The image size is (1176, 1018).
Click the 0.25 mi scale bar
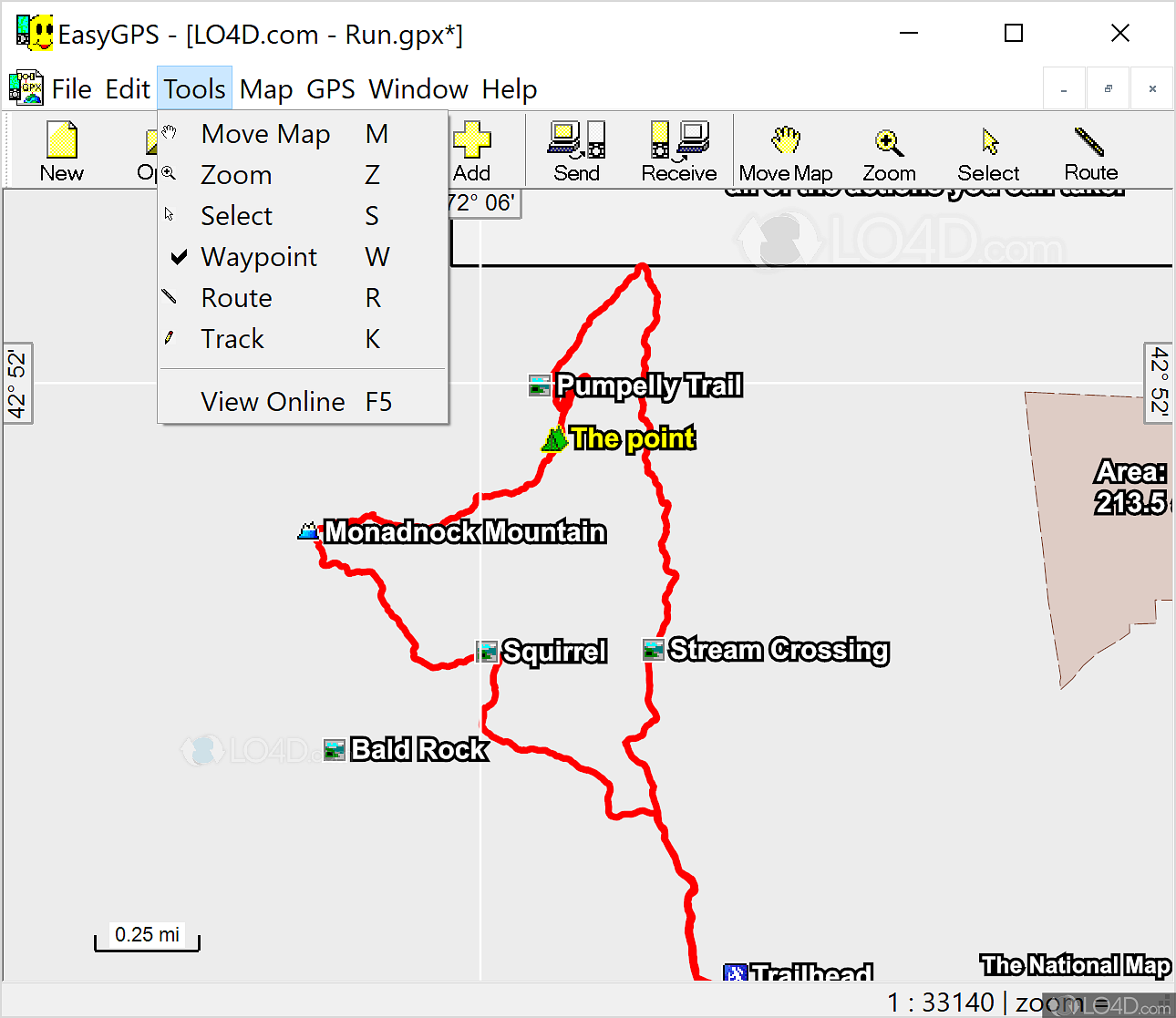147,937
